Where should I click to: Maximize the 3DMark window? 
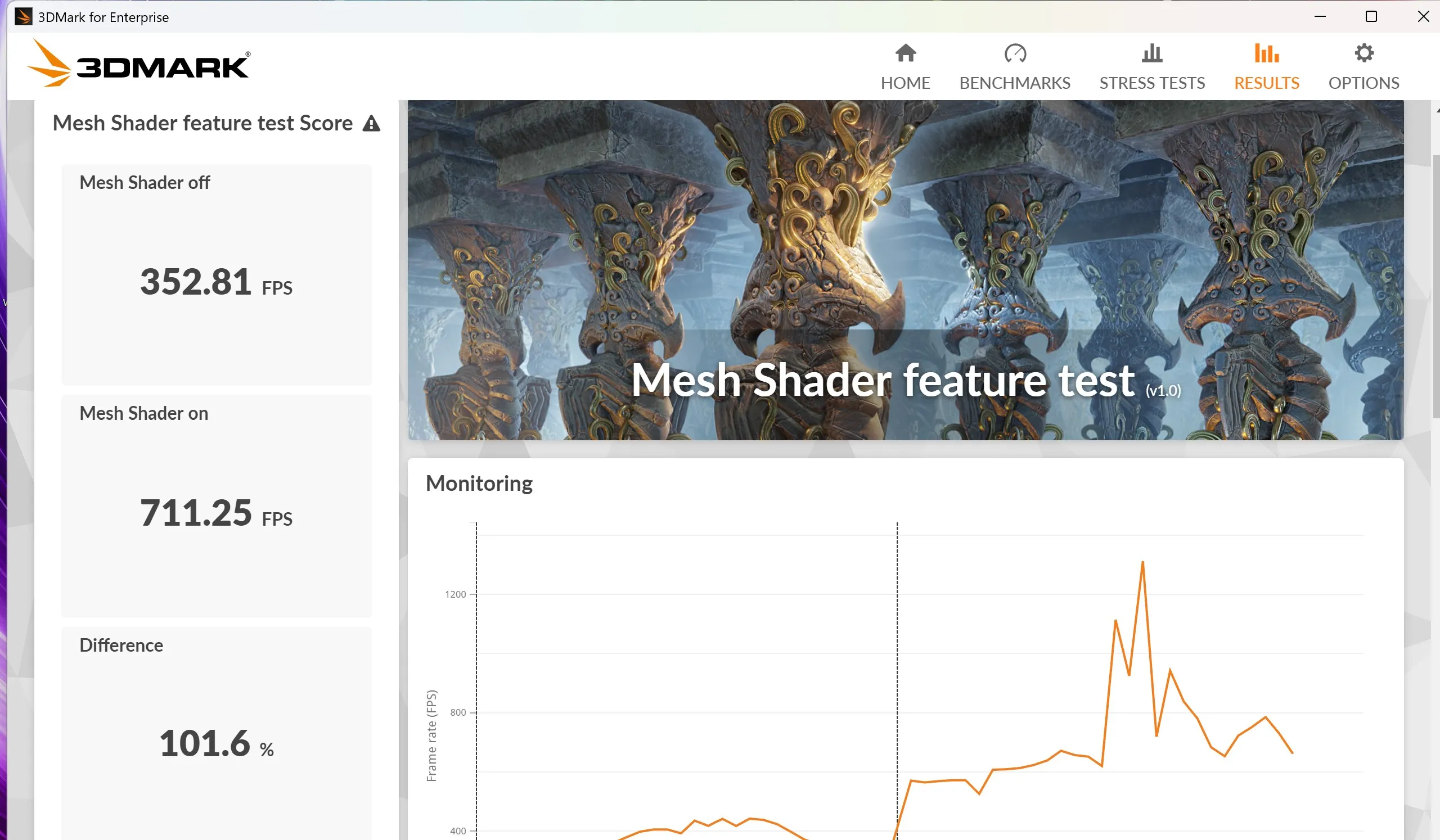1371,16
